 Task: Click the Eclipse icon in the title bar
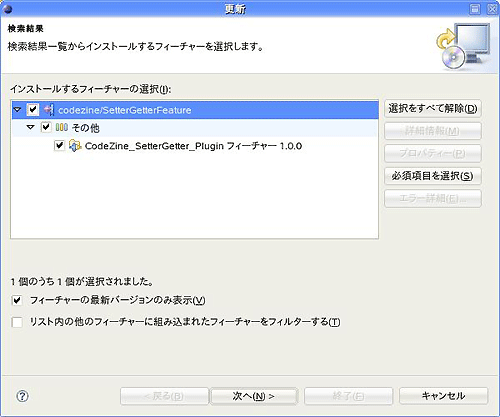pyautogui.click(x=7, y=9)
